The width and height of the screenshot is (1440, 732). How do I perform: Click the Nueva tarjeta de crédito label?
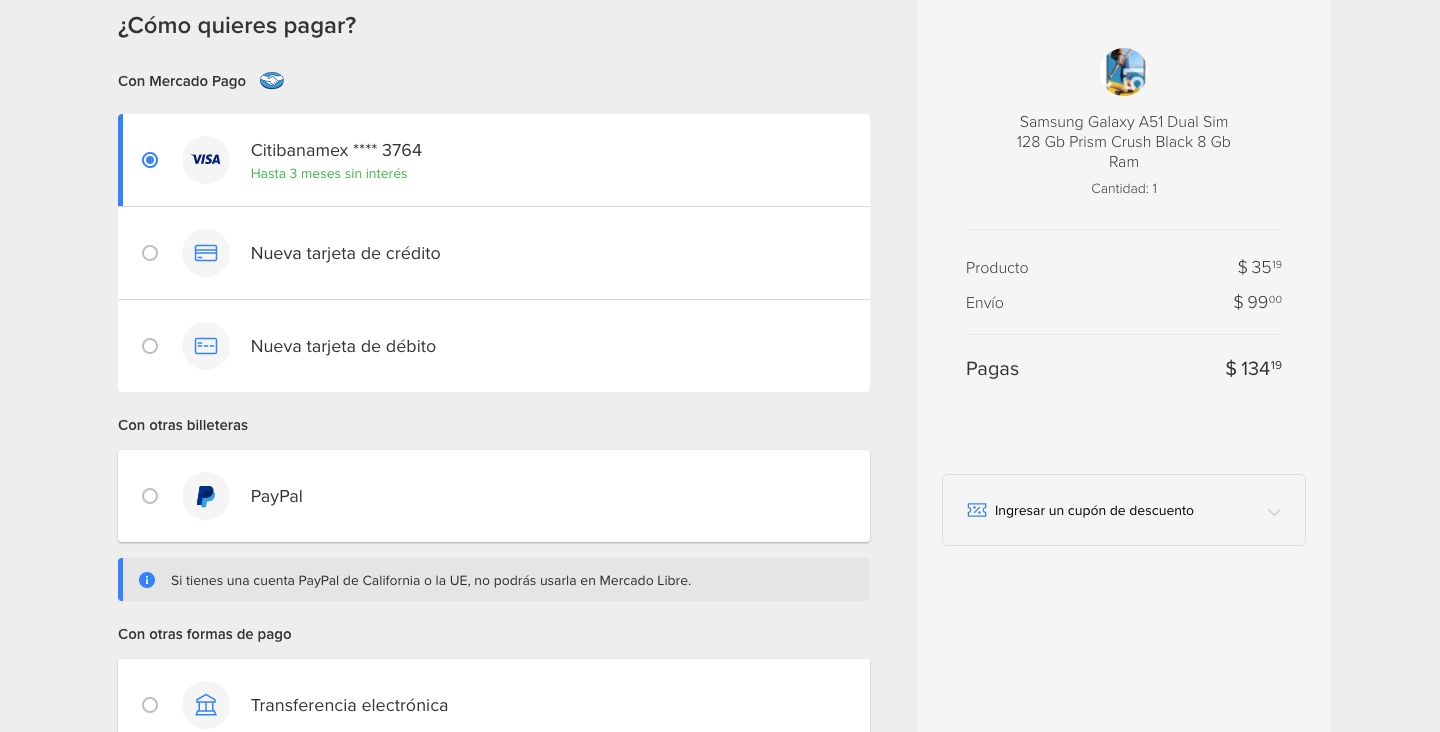(x=346, y=253)
